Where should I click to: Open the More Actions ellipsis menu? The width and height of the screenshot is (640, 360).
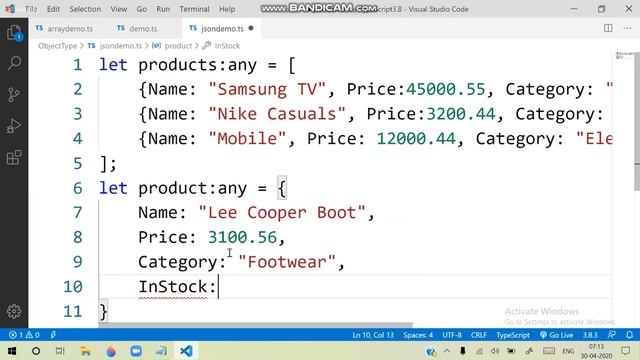627,28
